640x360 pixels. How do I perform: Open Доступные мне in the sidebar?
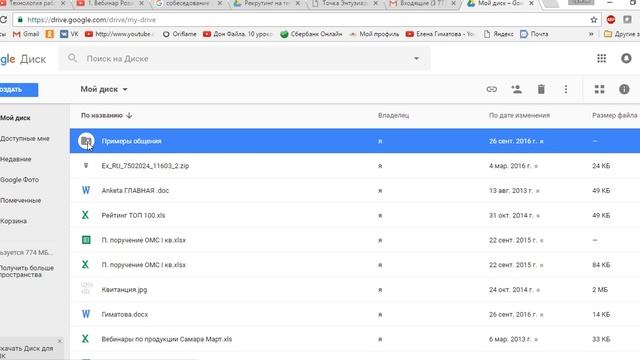click(25, 139)
